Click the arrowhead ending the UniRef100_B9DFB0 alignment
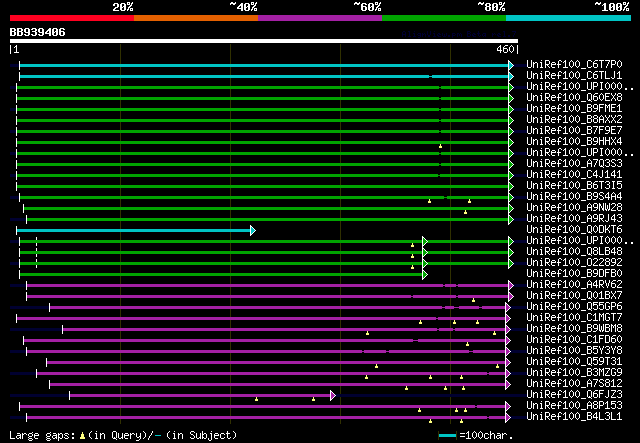Viewport: 640px width, 443px height. (425, 274)
